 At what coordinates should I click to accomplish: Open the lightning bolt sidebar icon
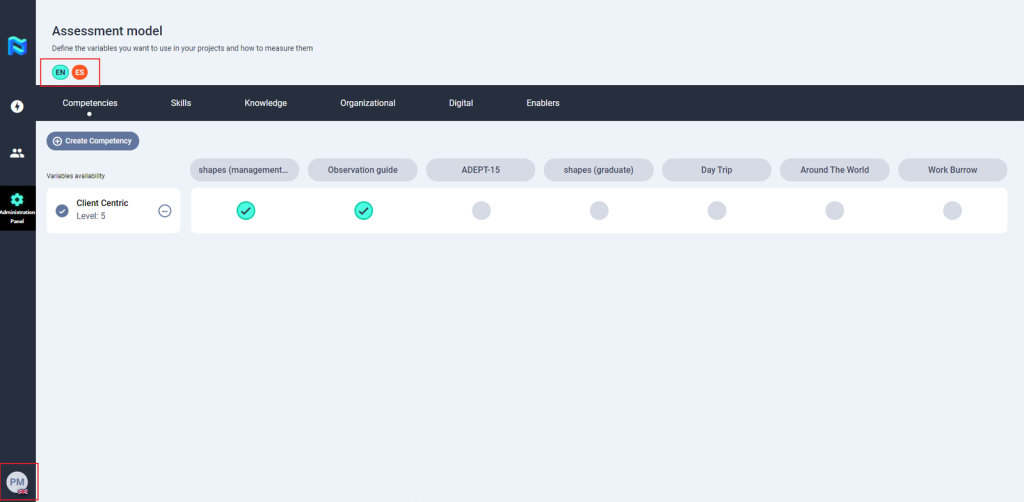[x=17, y=106]
